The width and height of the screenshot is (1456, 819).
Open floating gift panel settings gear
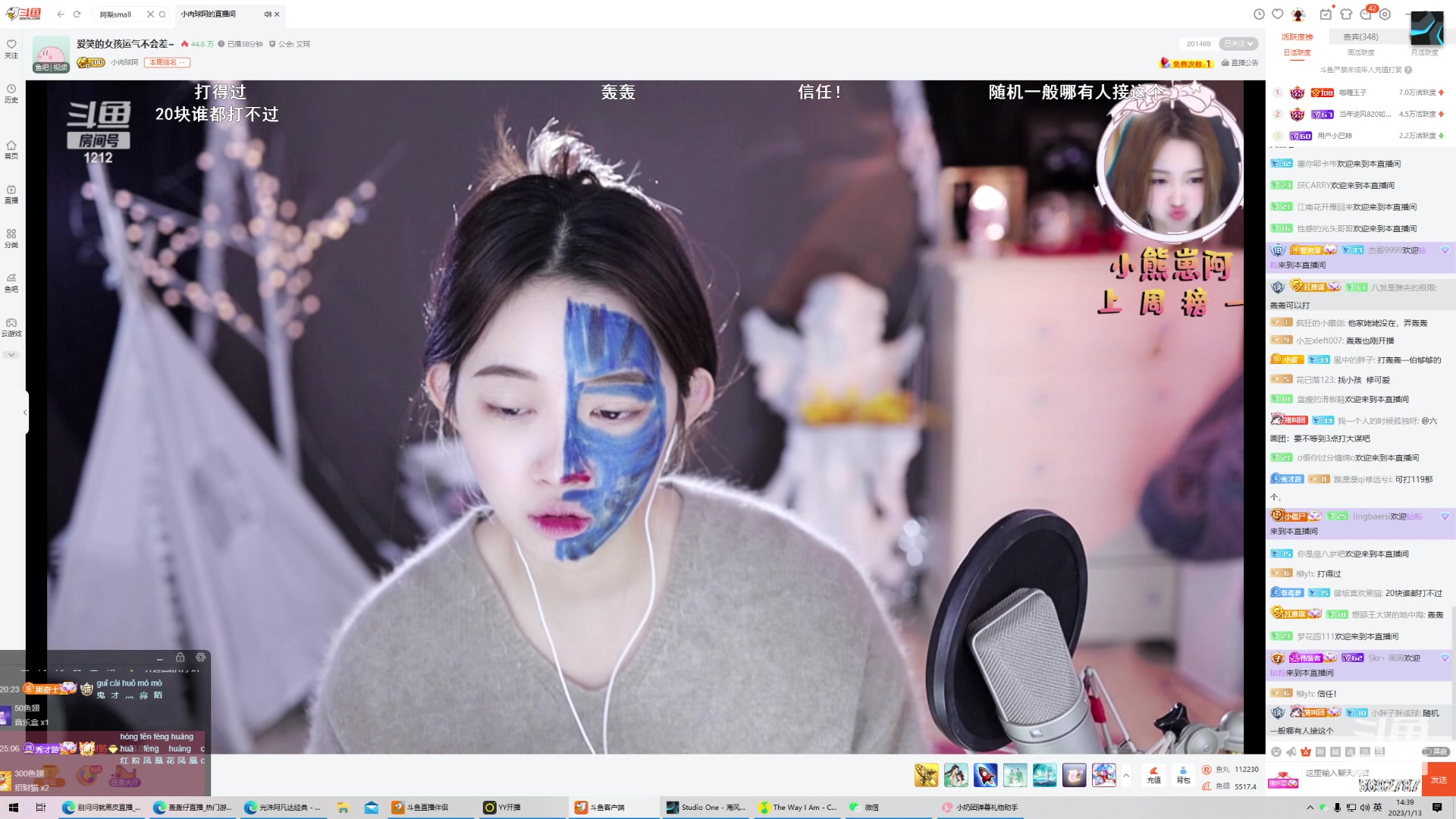[x=200, y=657]
